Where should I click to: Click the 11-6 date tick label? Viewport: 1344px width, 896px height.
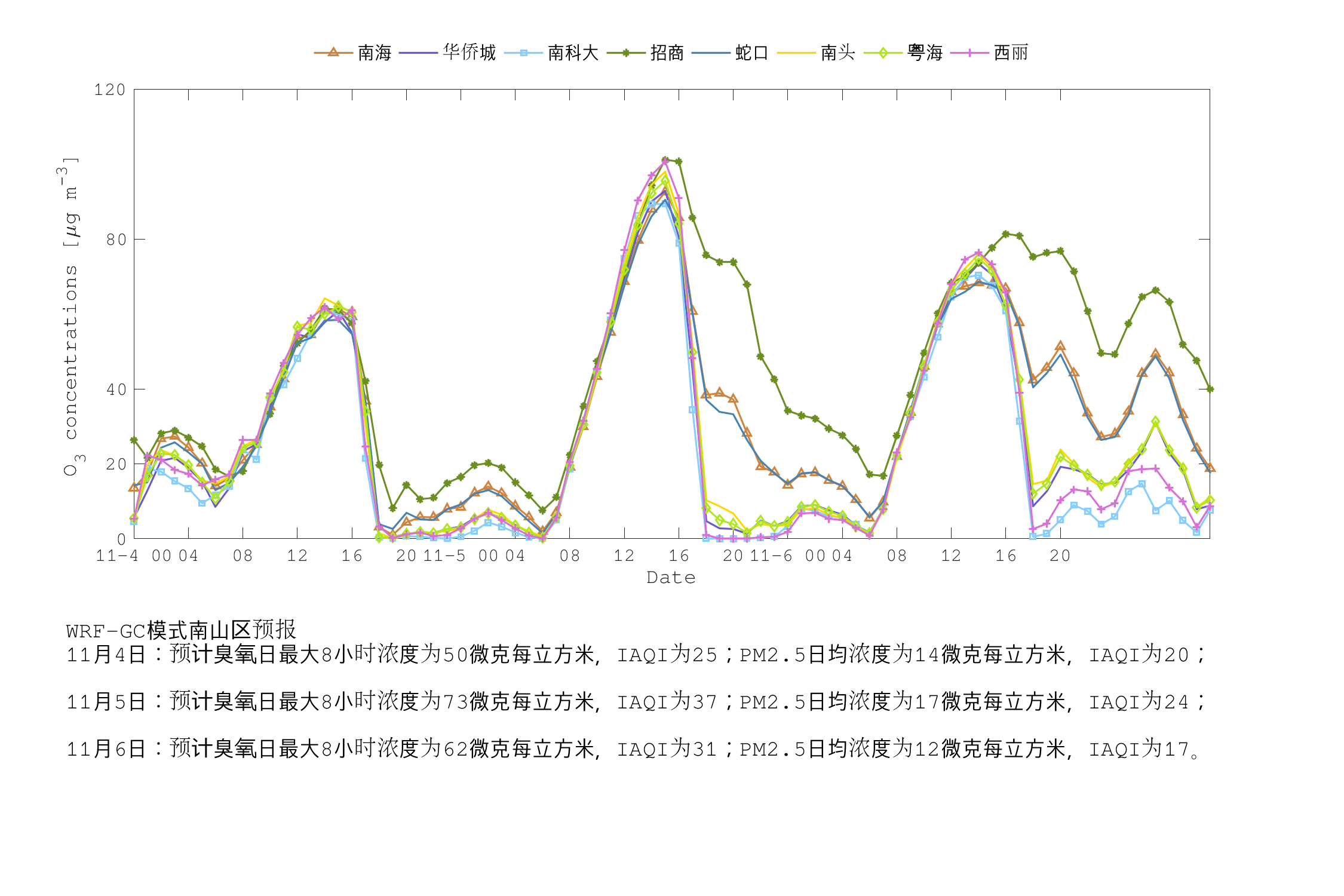click(771, 556)
